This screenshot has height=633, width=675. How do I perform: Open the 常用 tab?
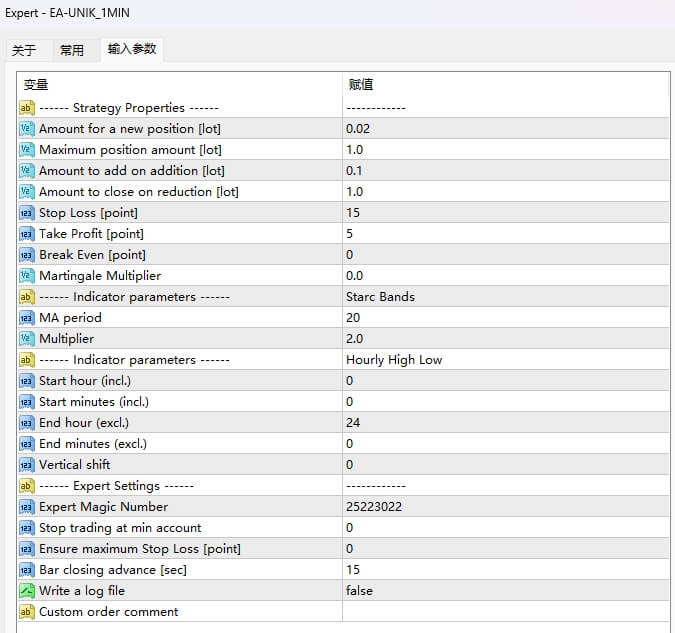point(72,50)
